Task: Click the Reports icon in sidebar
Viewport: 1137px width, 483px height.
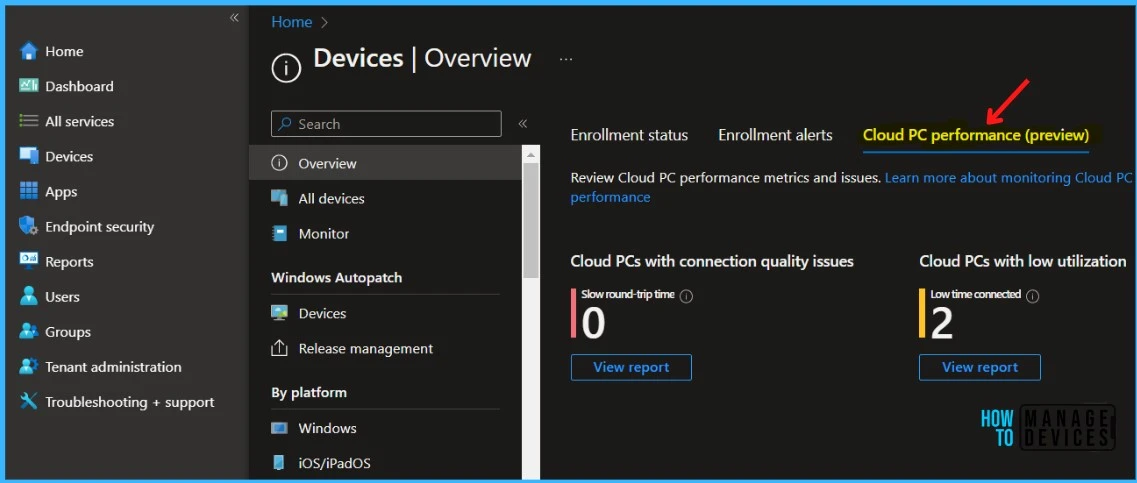Action: pyautogui.click(x=28, y=261)
